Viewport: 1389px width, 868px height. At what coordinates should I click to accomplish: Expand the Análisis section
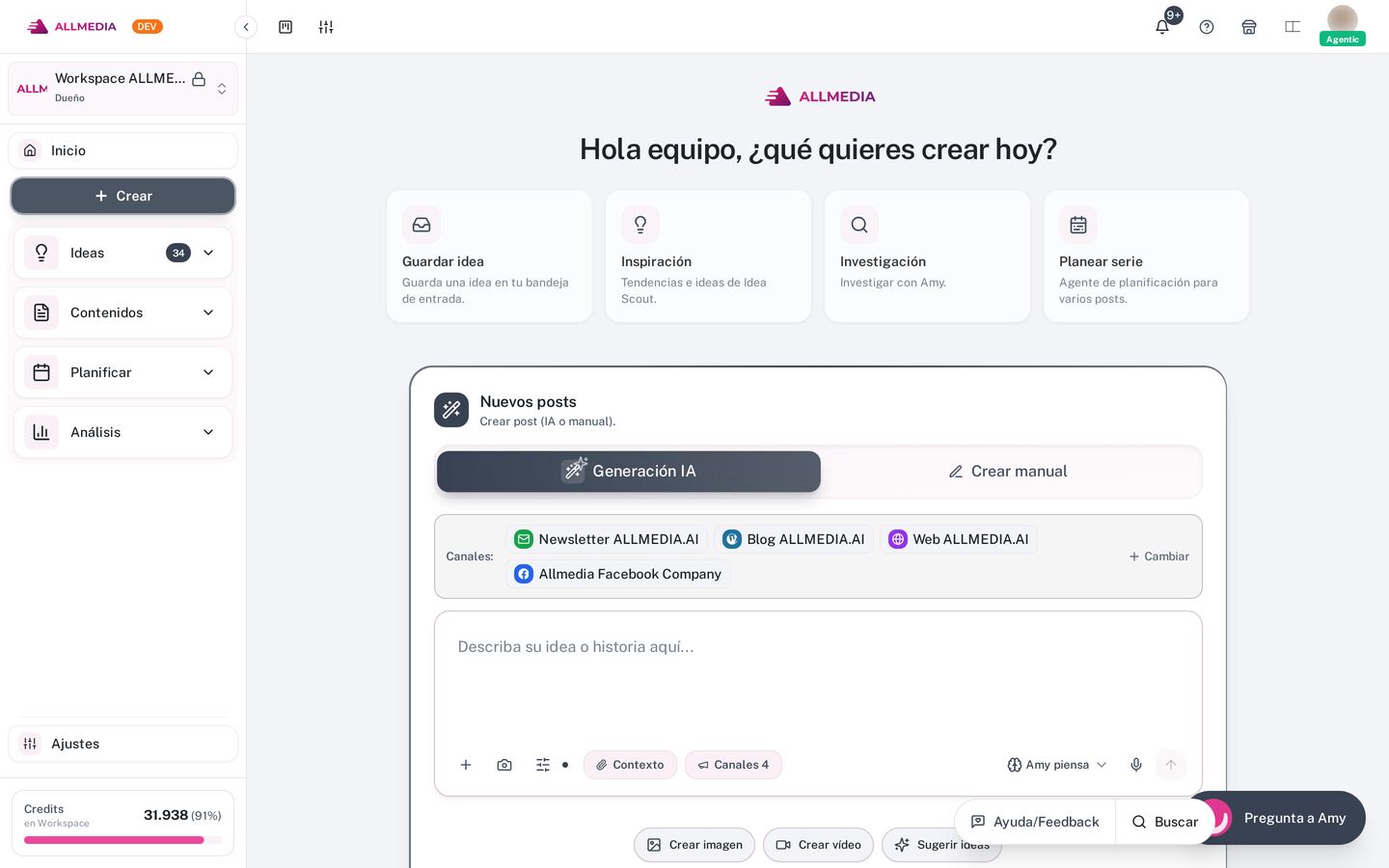pos(123,432)
